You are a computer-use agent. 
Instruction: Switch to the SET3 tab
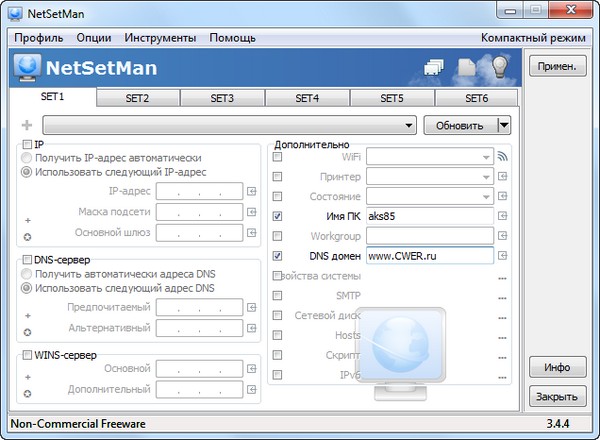click(x=222, y=98)
